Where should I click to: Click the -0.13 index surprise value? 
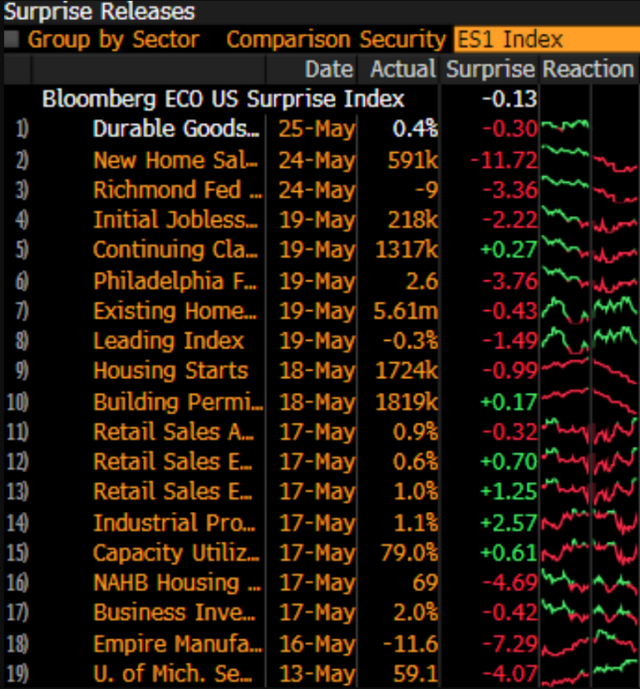509,99
